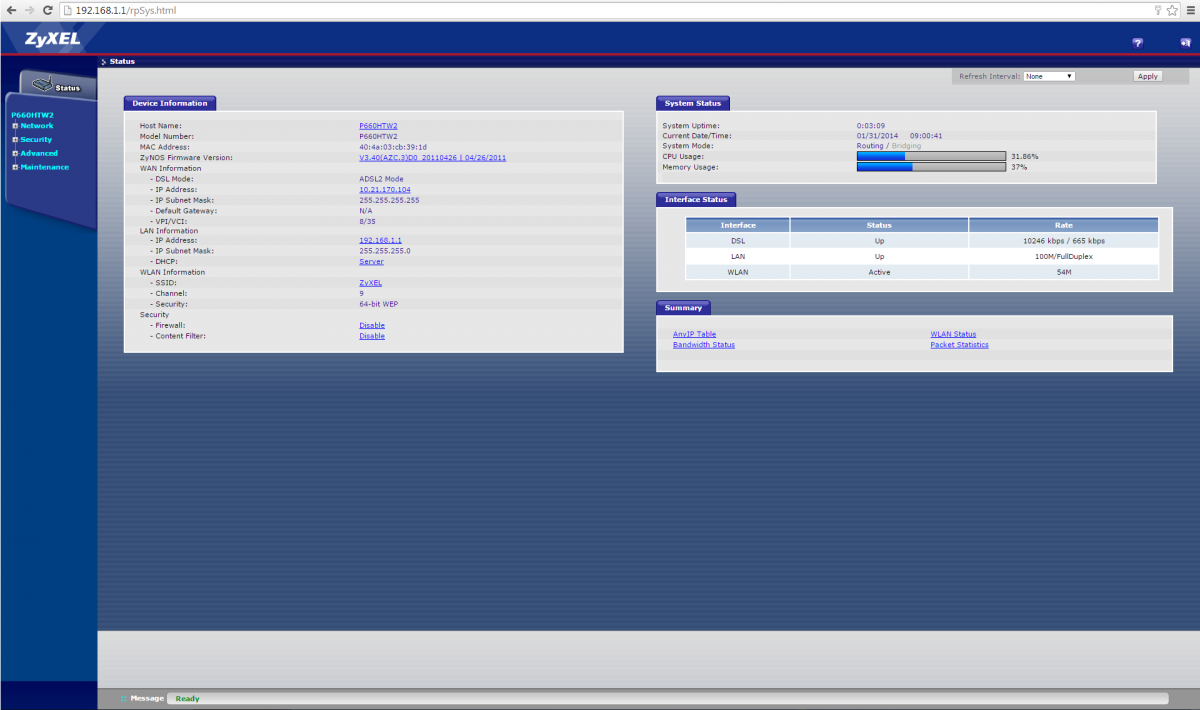Open the Bandwidth Status link
The width and height of the screenshot is (1200, 710).
[x=703, y=345]
